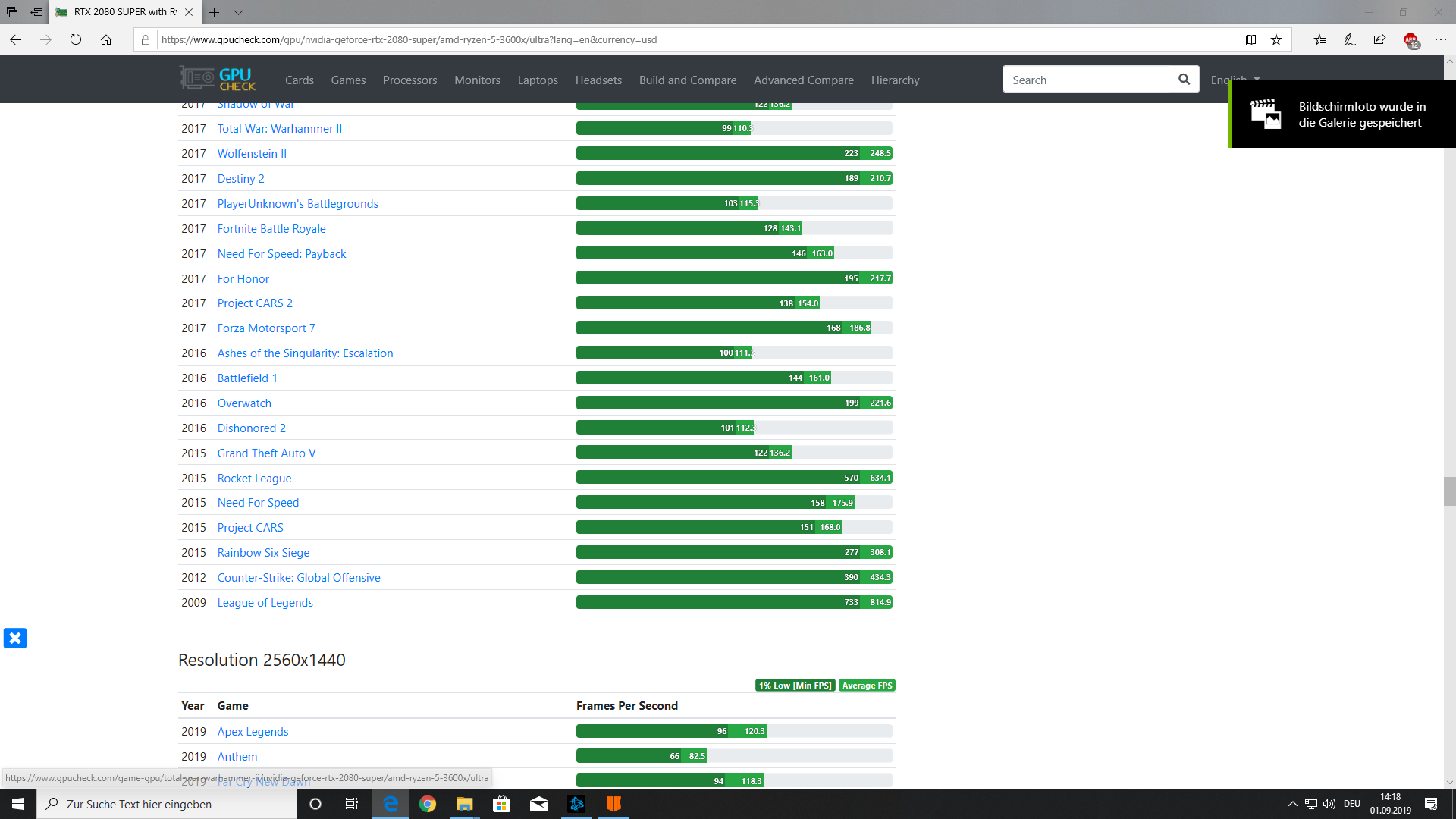Open the Rocket League link
Viewport: 1456px width, 819px height.
click(x=254, y=478)
